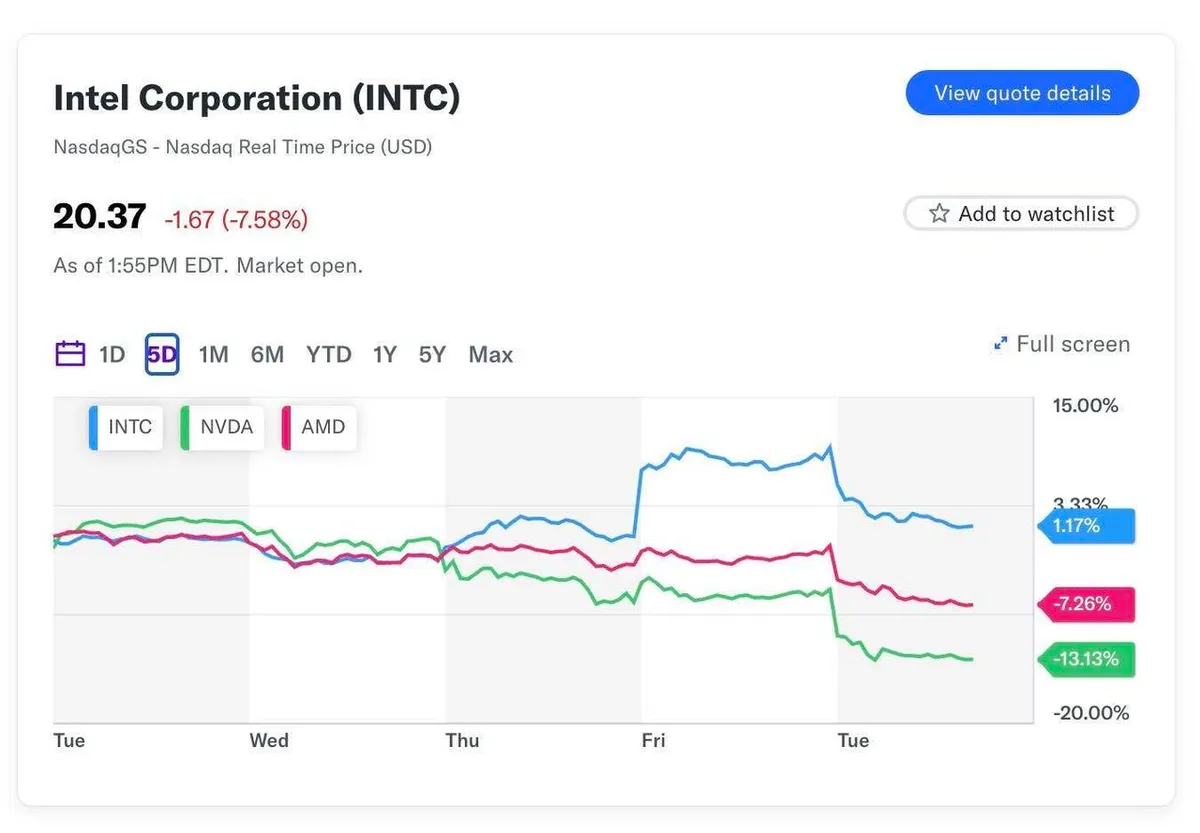Click the green -13.13% NVDA value tag
The width and height of the screenshot is (1200, 833).
tap(1086, 660)
